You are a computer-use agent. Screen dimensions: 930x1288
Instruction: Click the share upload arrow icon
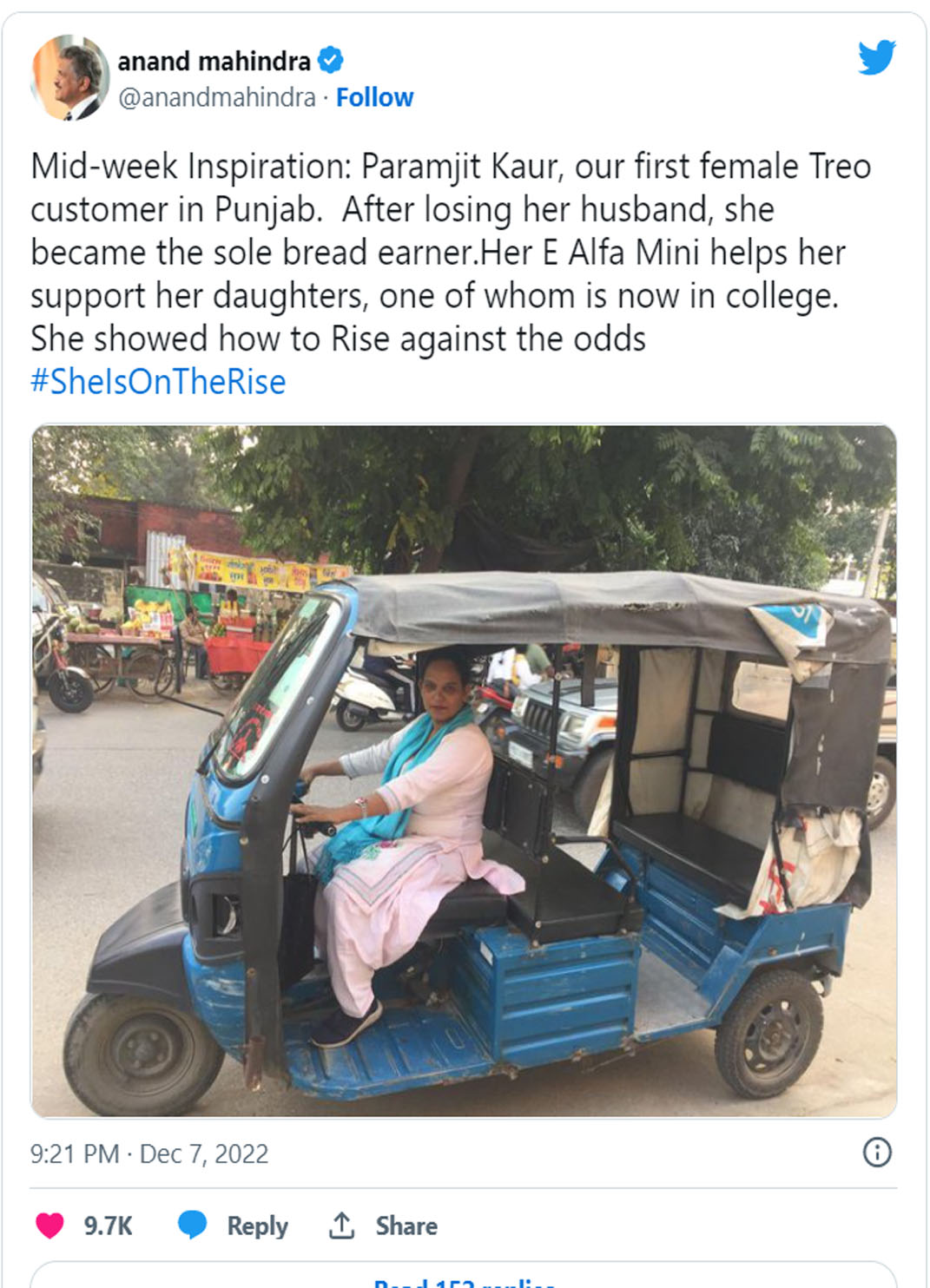(341, 1226)
